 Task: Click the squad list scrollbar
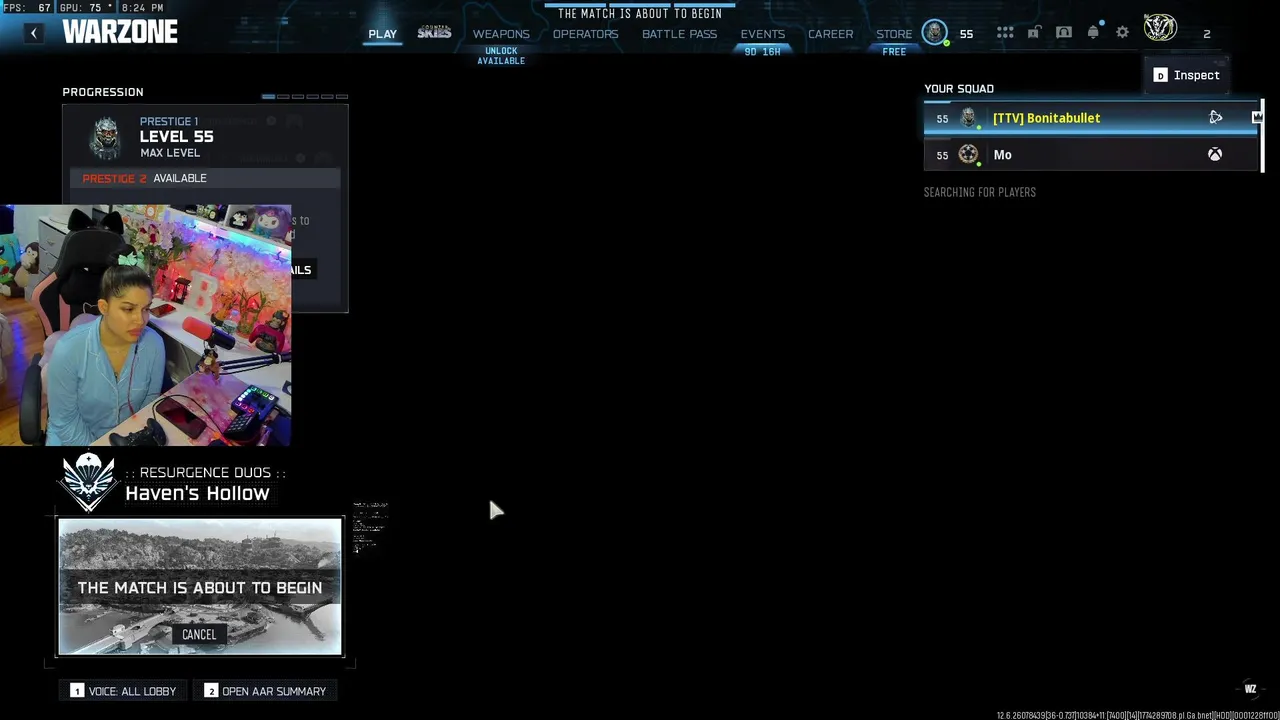1262,136
